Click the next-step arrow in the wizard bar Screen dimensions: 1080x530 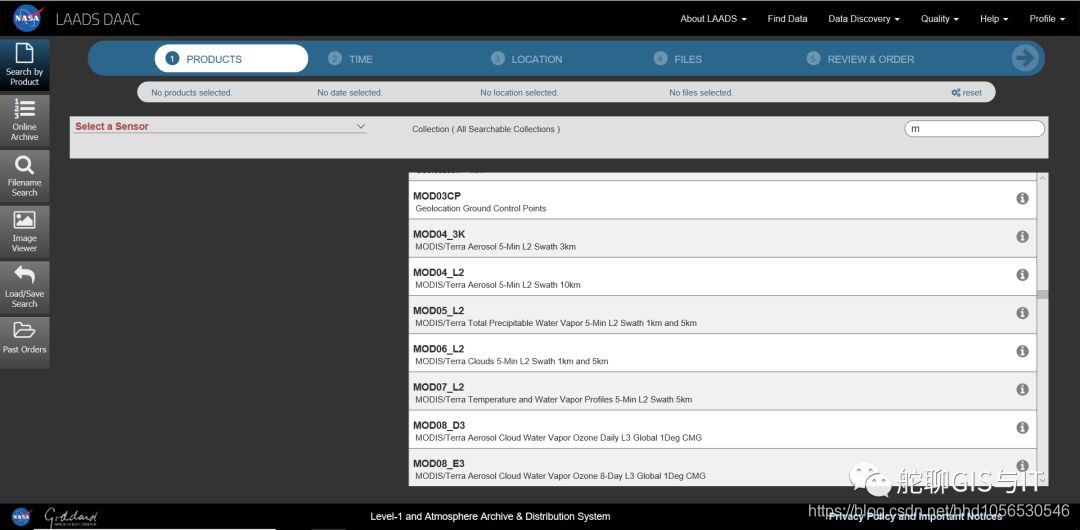coord(1025,59)
